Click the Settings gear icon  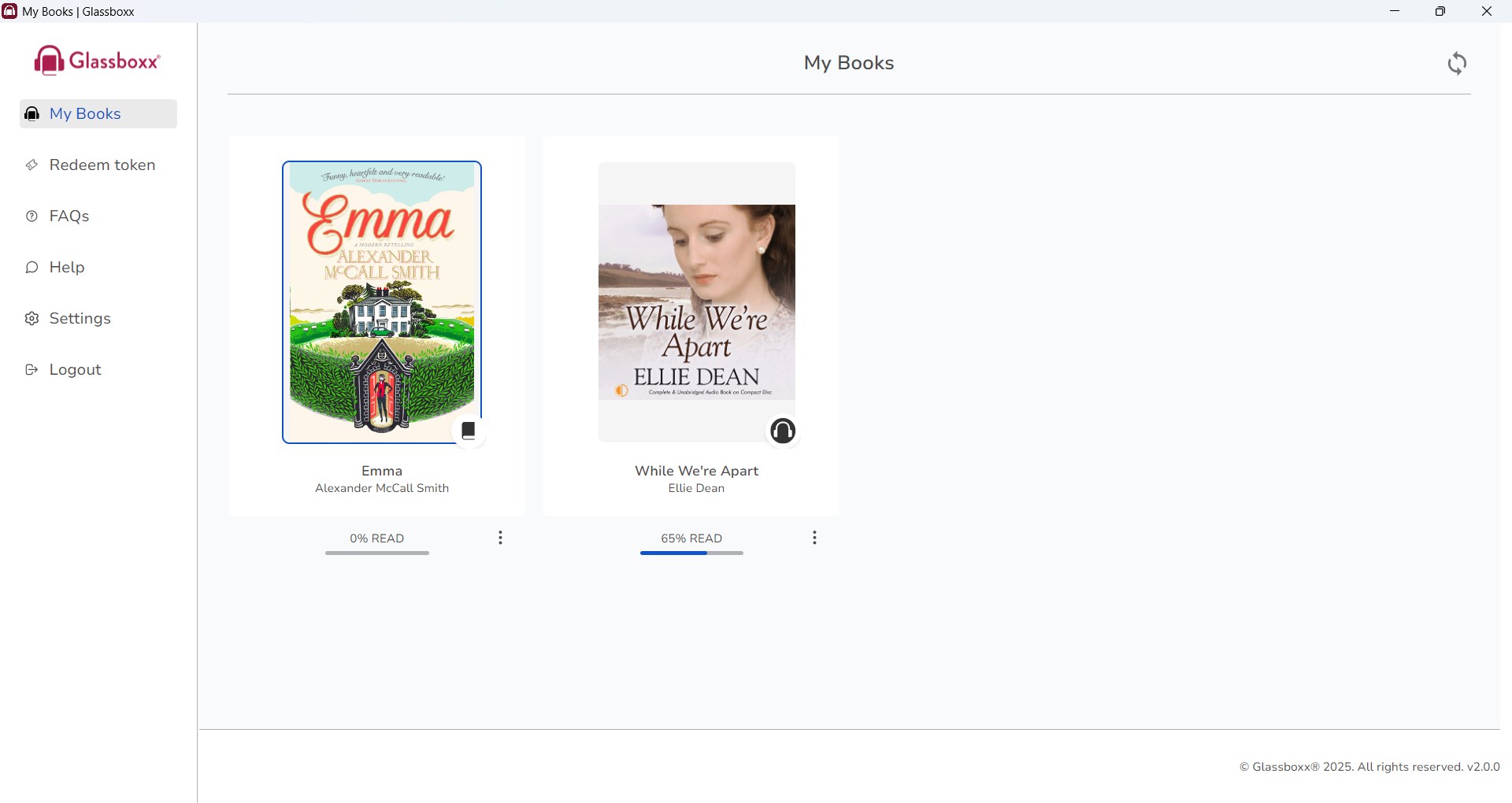[31, 319]
